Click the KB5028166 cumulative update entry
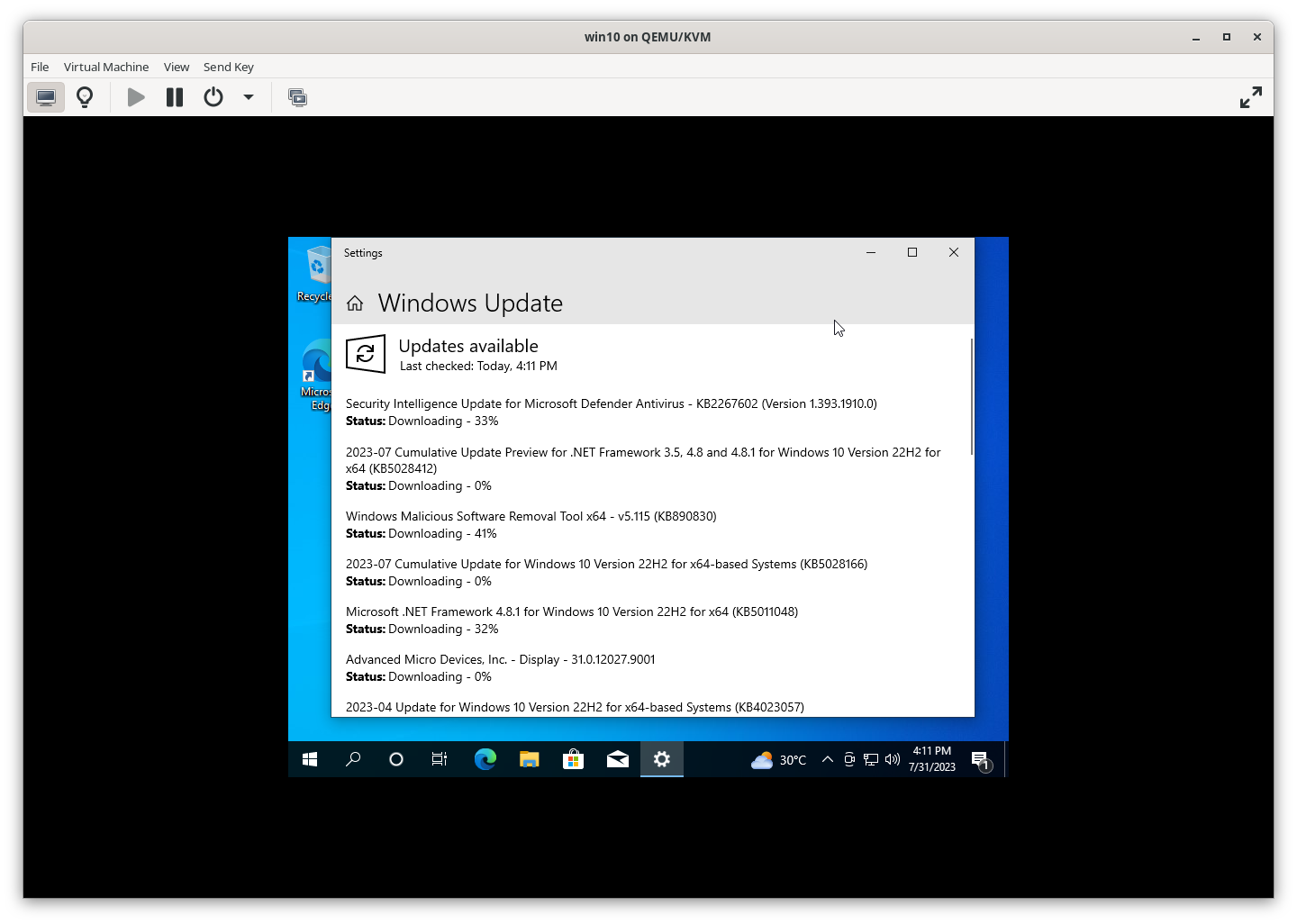1297x924 pixels. (607, 564)
